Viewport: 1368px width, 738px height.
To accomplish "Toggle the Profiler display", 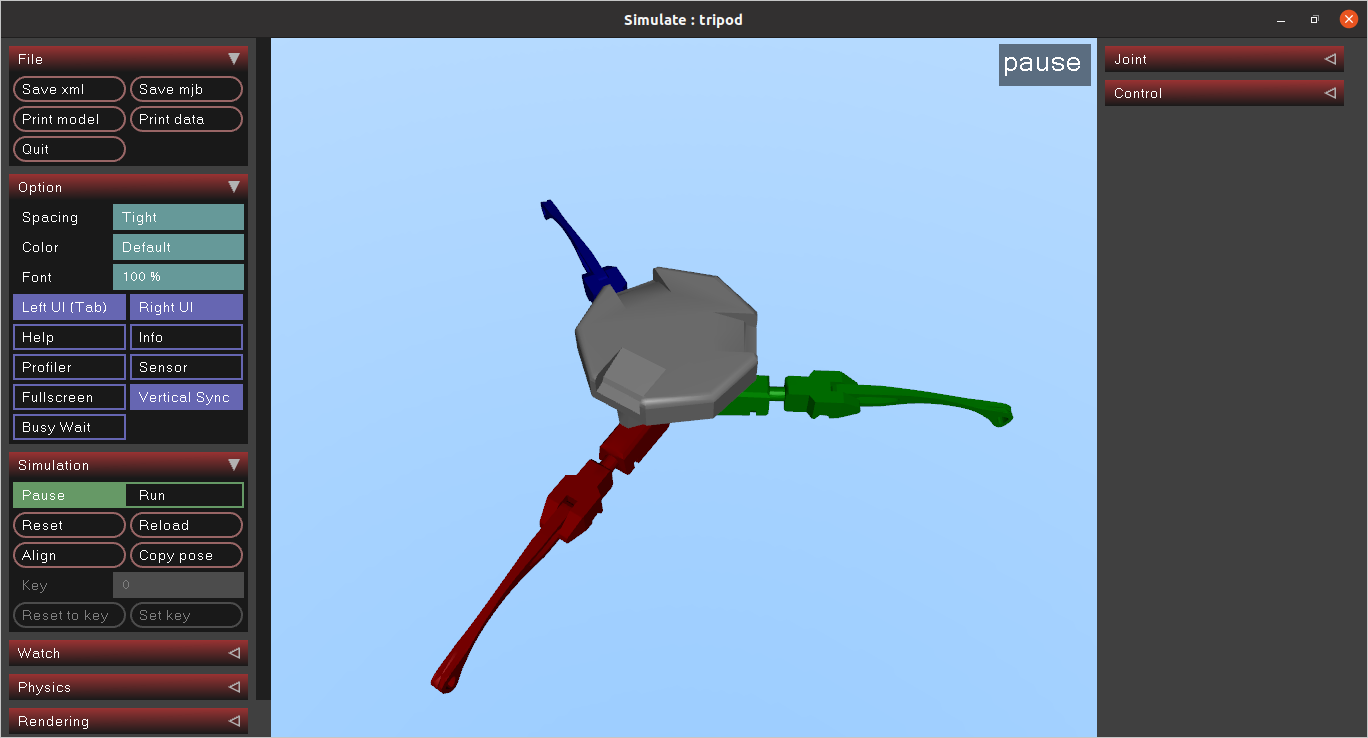I will [68, 367].
